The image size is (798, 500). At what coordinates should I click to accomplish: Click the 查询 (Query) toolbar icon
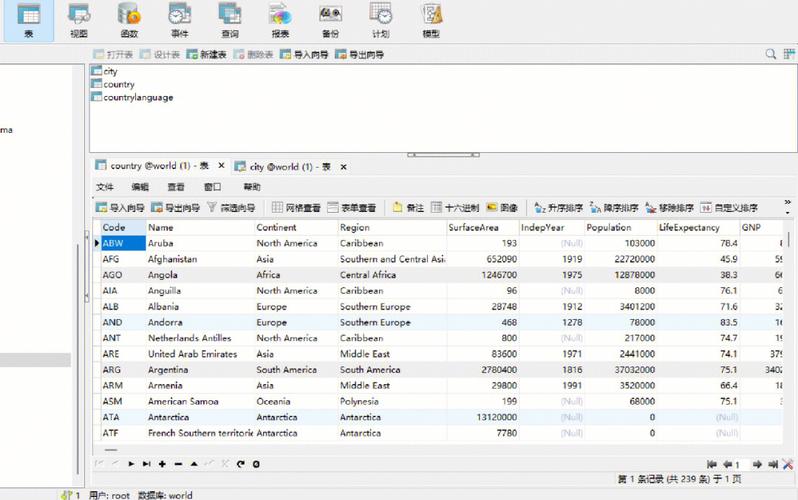[x=230, y=20]
